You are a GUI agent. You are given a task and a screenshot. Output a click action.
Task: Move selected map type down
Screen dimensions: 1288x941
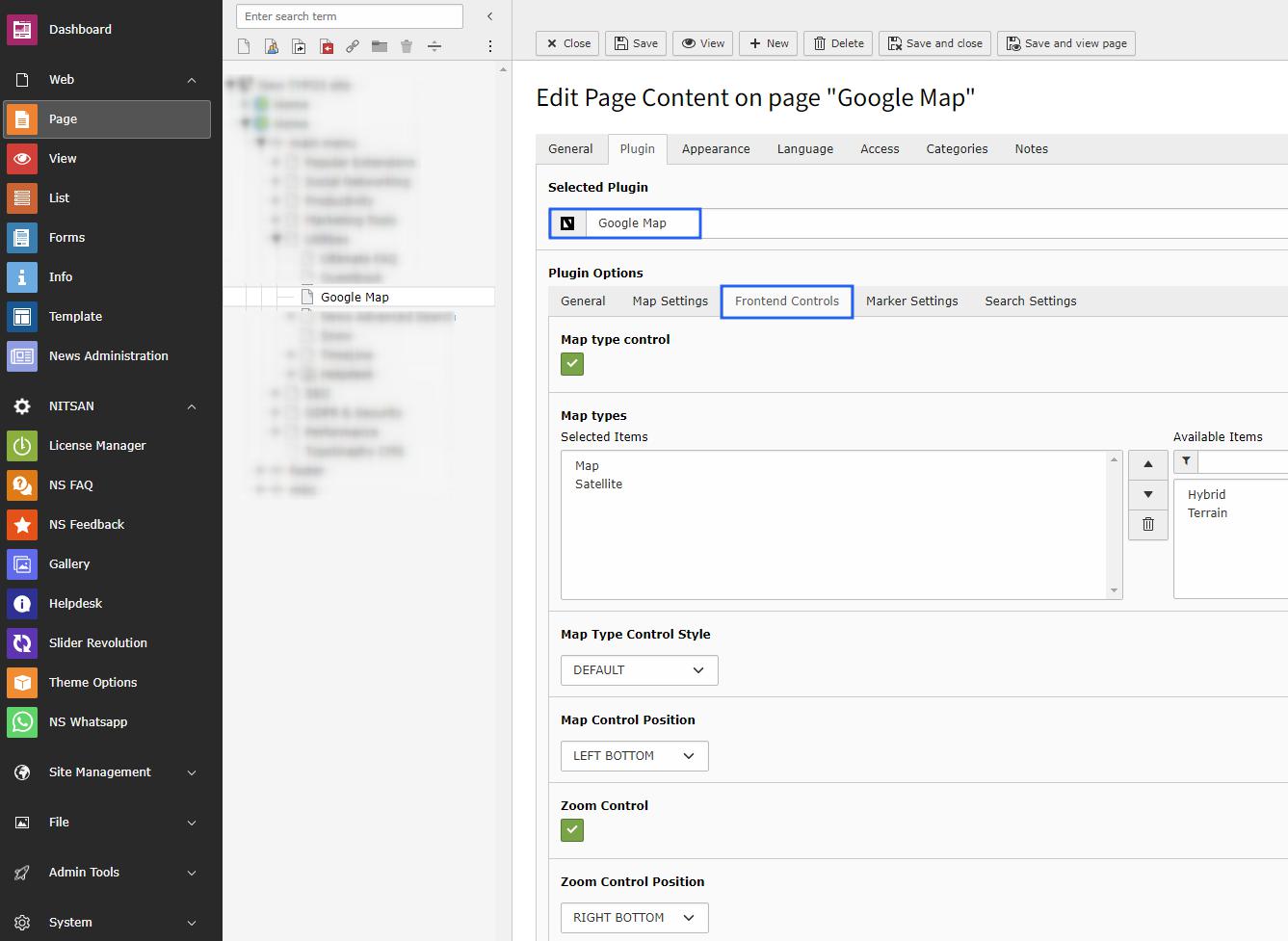(x=1148, y=494)
